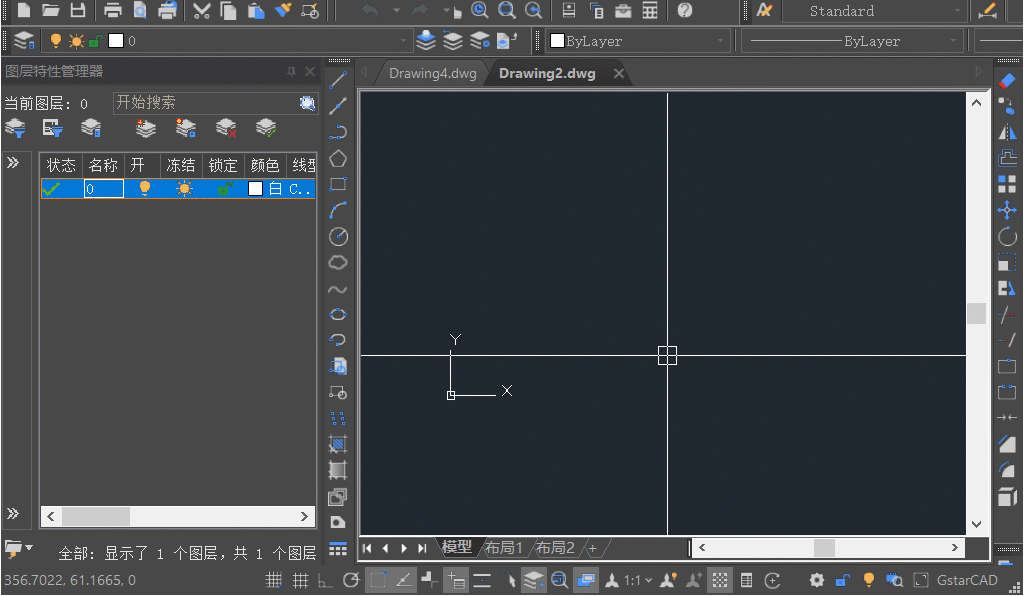Toggle the lock state of layer 0
The image size is (1024, 596).
point(226,189)
